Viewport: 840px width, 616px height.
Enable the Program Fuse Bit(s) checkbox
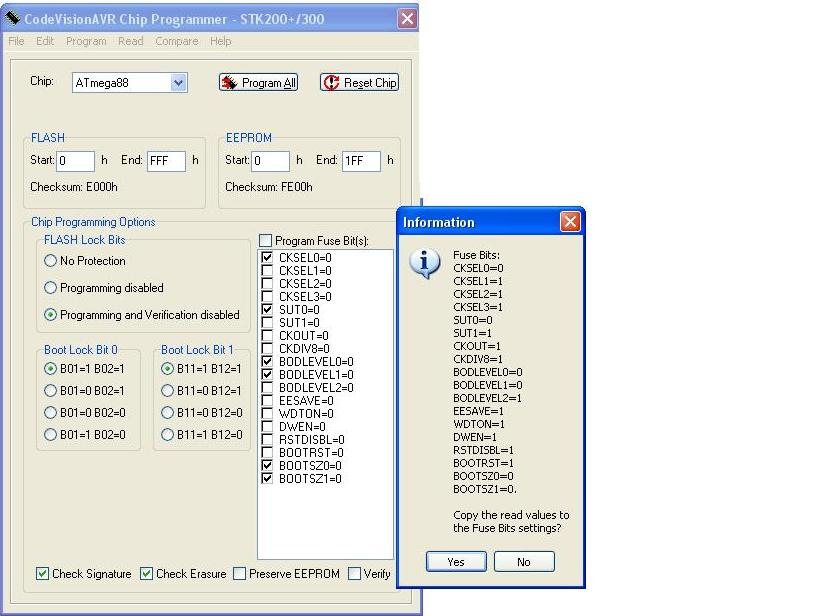pyautogui.click(x=265, y=241)
